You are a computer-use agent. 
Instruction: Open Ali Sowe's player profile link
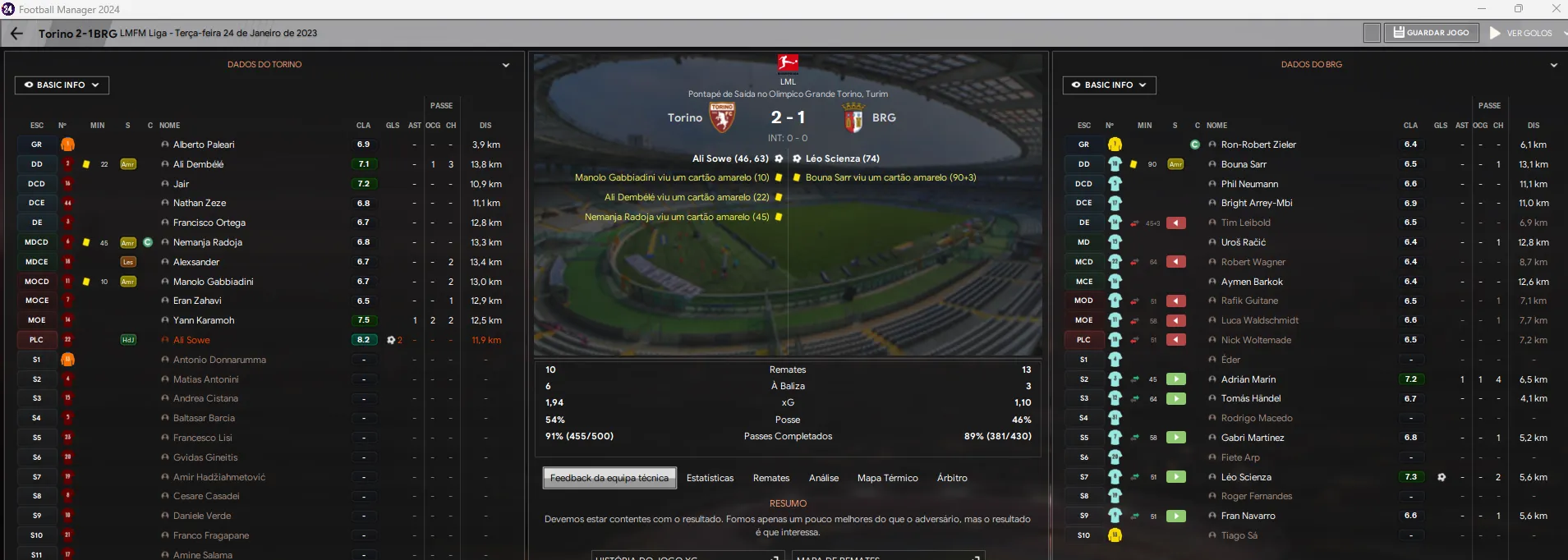coord(191,340)
